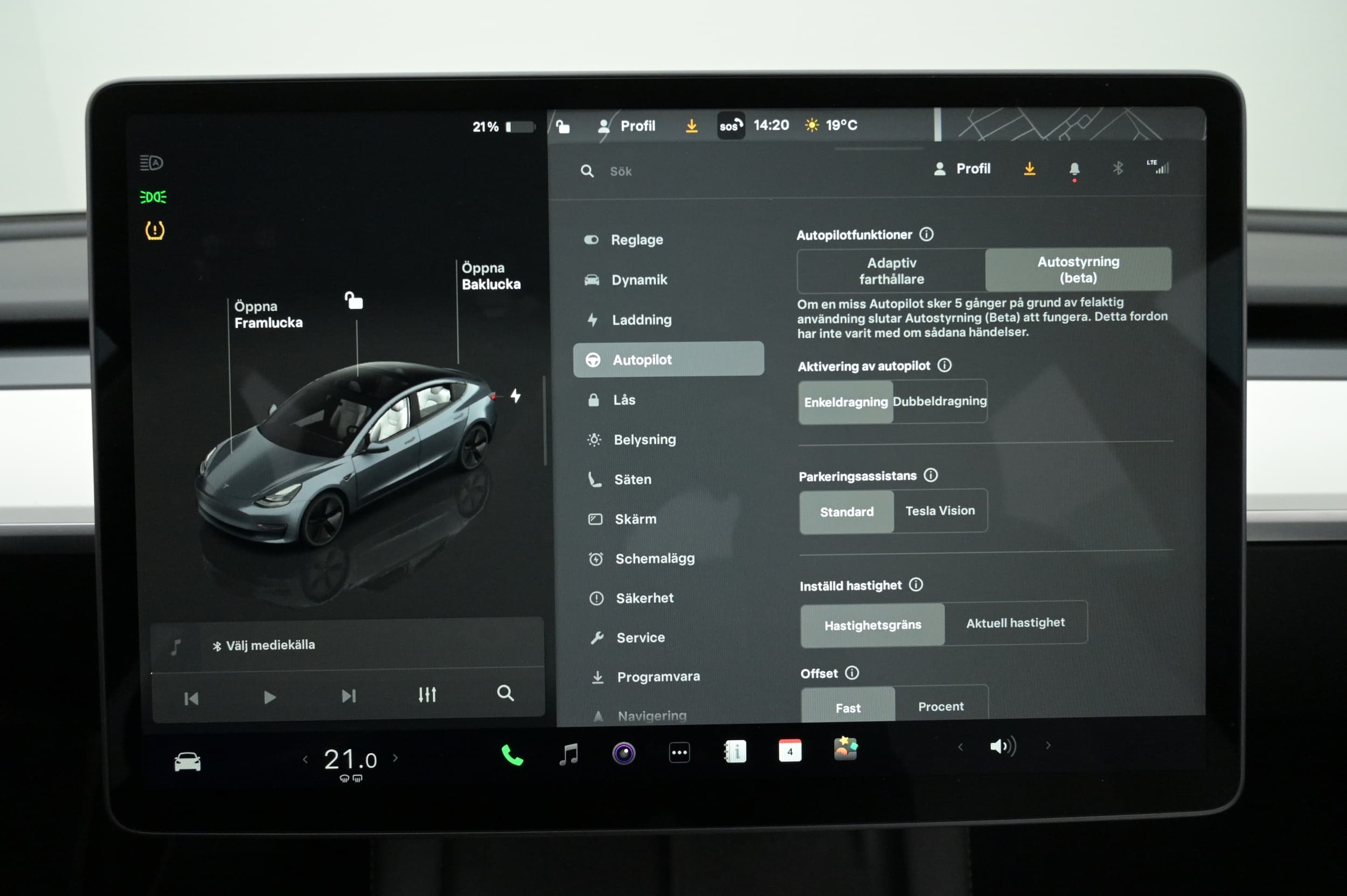The height and width of the screenshot is (896, 1347).
Task: Set parking assist to Standard
Action: click(846, 512)
